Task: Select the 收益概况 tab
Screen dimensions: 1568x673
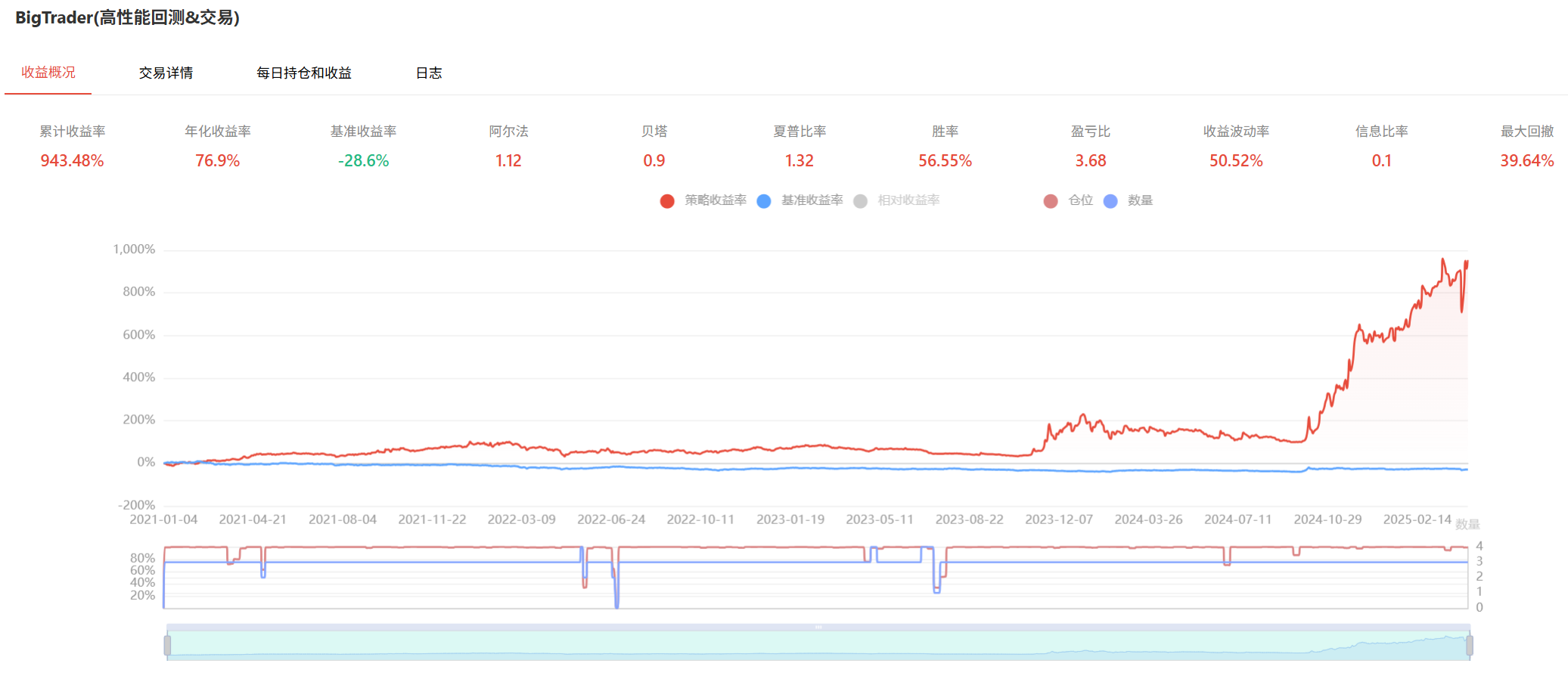Action: (48, 73)
